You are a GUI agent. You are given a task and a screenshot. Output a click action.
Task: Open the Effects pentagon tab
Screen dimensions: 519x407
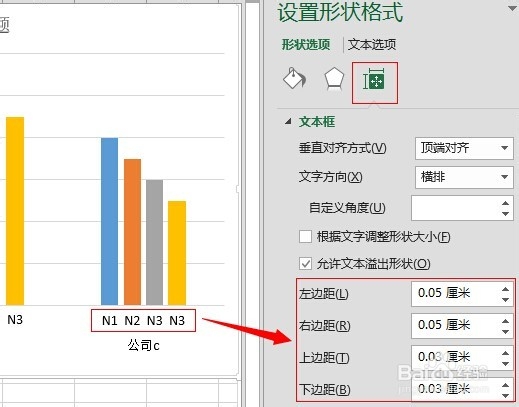[334, 79]
